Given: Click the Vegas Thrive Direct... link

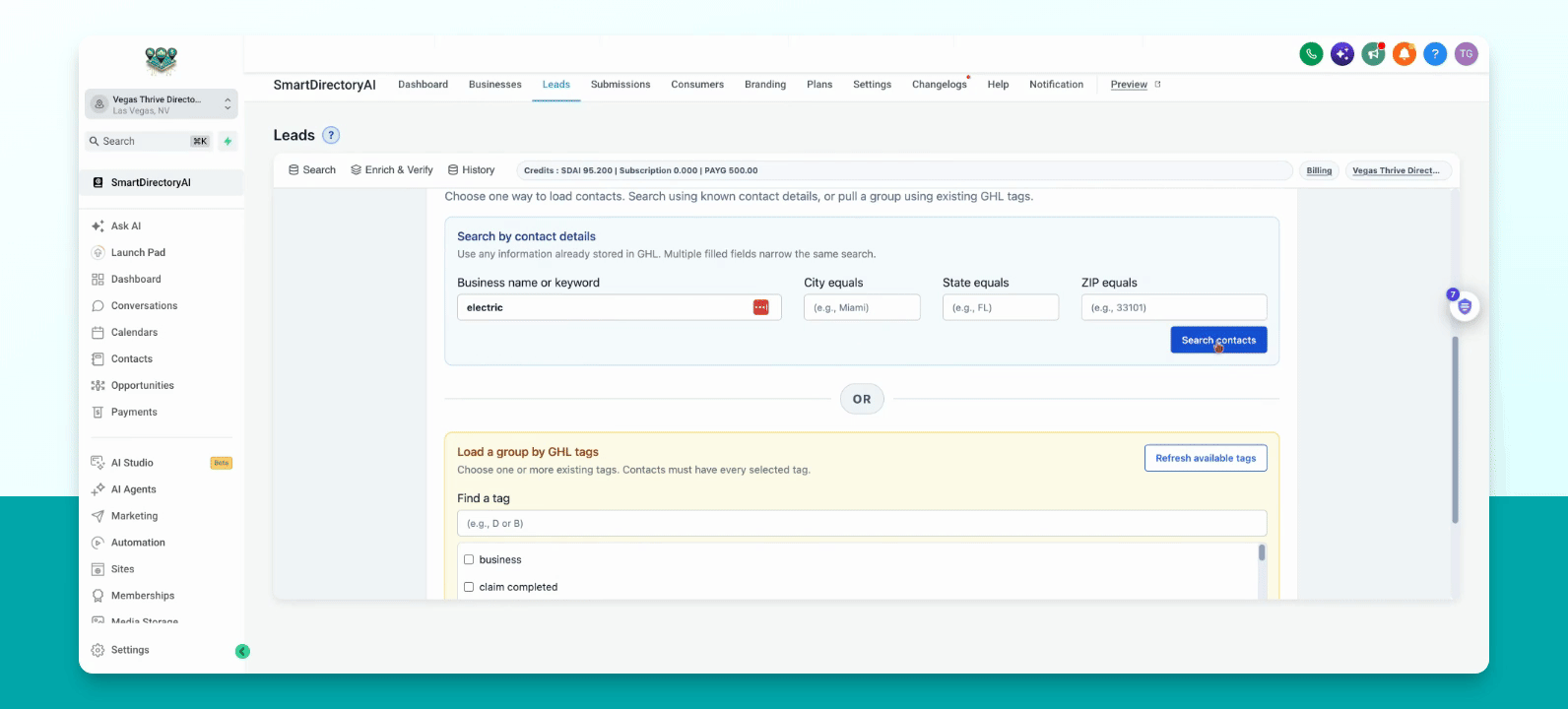Looking at the screenshot, I should 1397,170.
